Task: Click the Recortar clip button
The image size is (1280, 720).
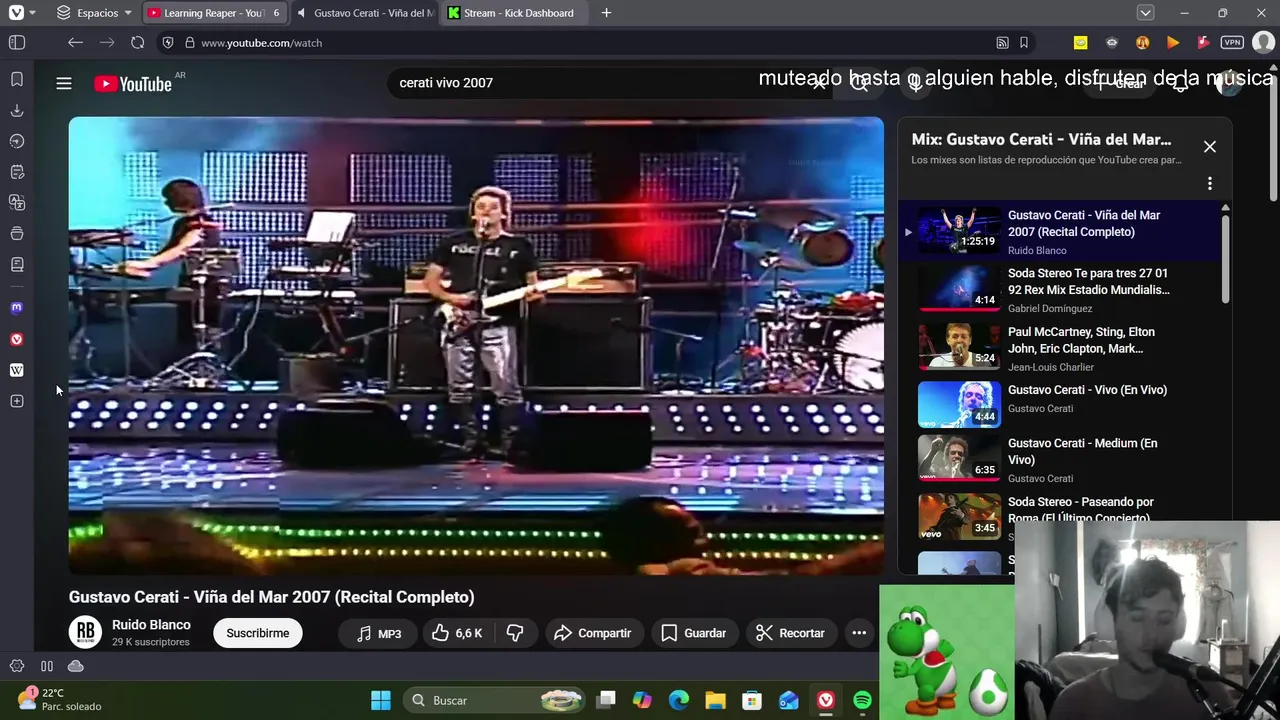Action: pos(791,633)
